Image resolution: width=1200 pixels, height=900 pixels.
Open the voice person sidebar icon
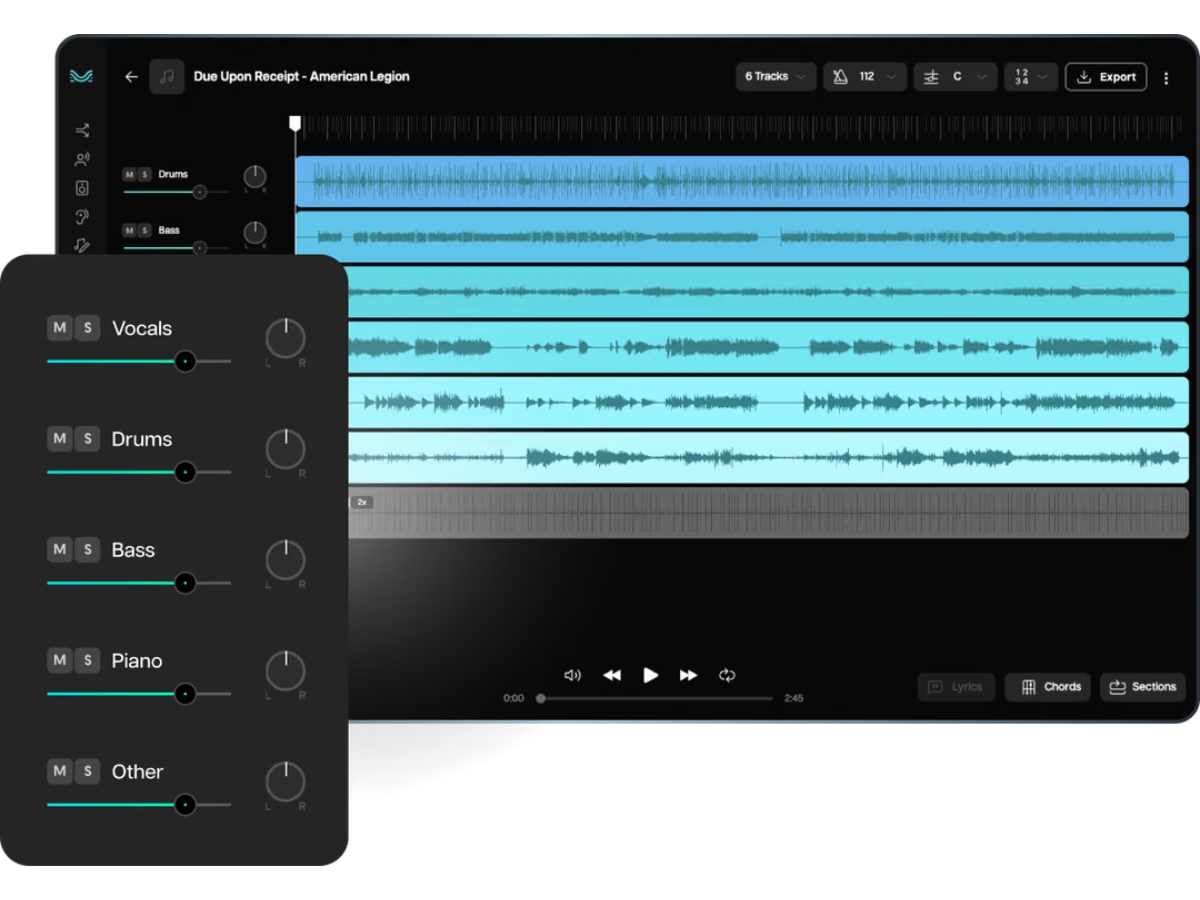tap(82, 159)
